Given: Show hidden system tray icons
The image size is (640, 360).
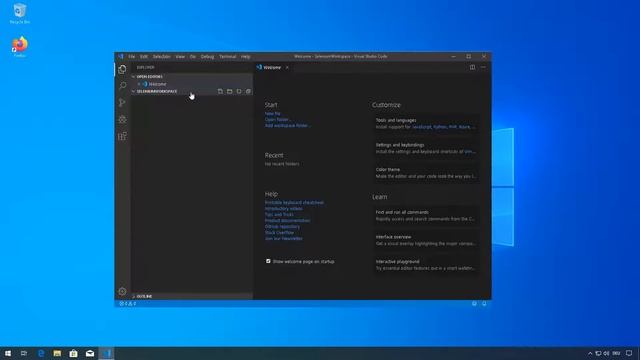Looking at the screenshot, I should (590, 353).
